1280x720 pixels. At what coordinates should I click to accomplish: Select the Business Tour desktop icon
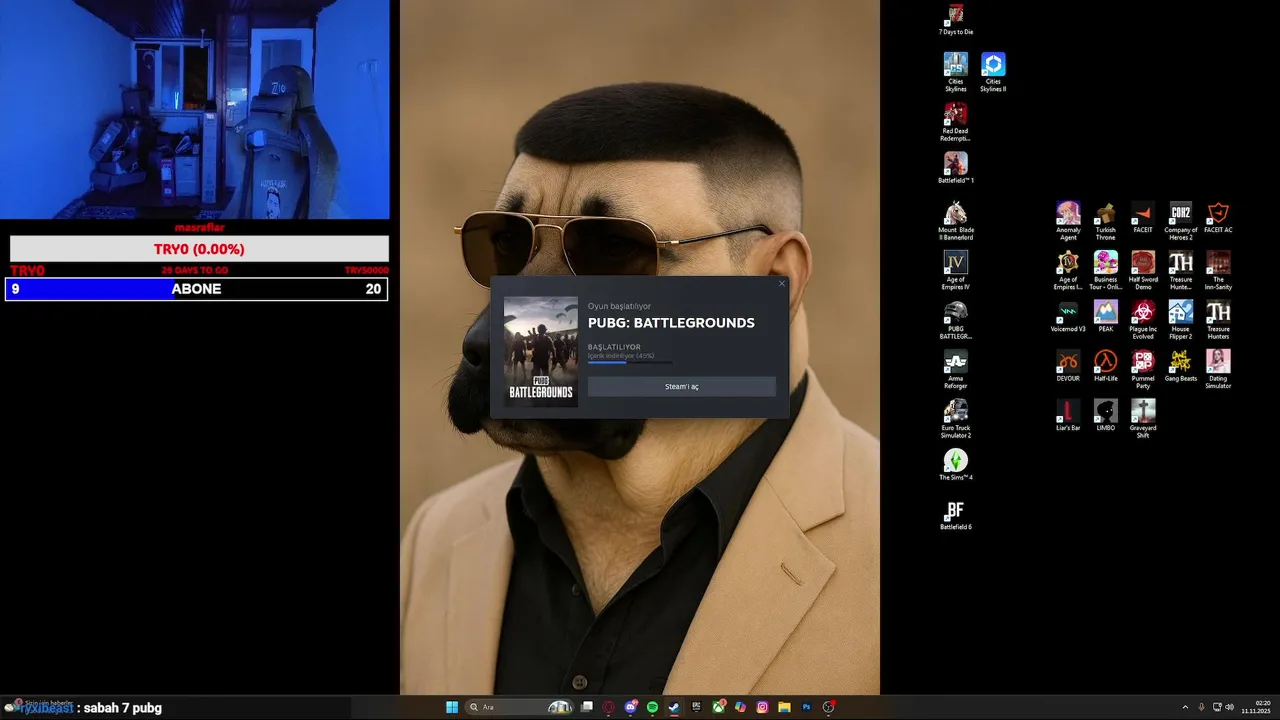(x=1105, y=271)
